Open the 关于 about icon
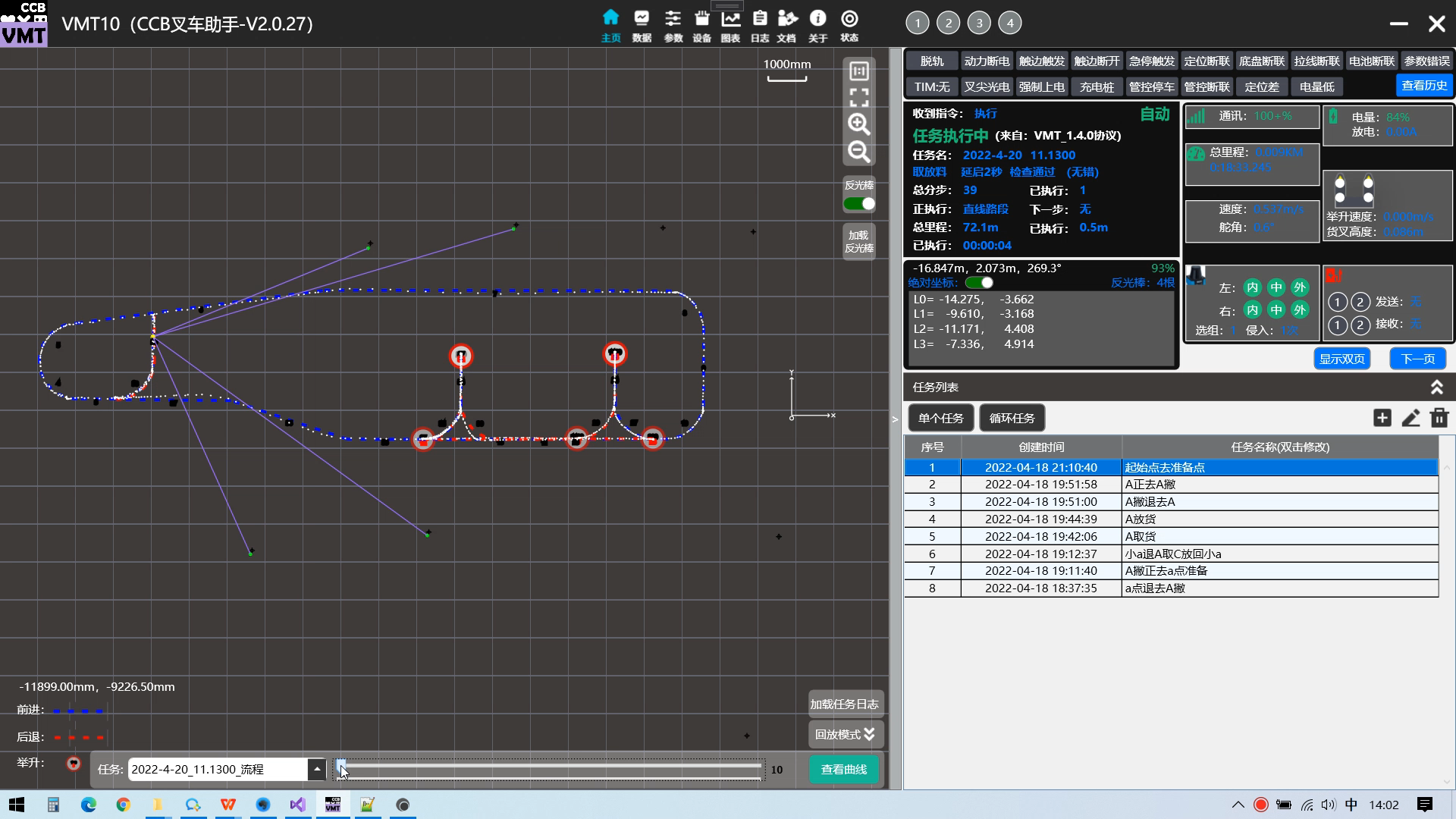 pos(817,24)
